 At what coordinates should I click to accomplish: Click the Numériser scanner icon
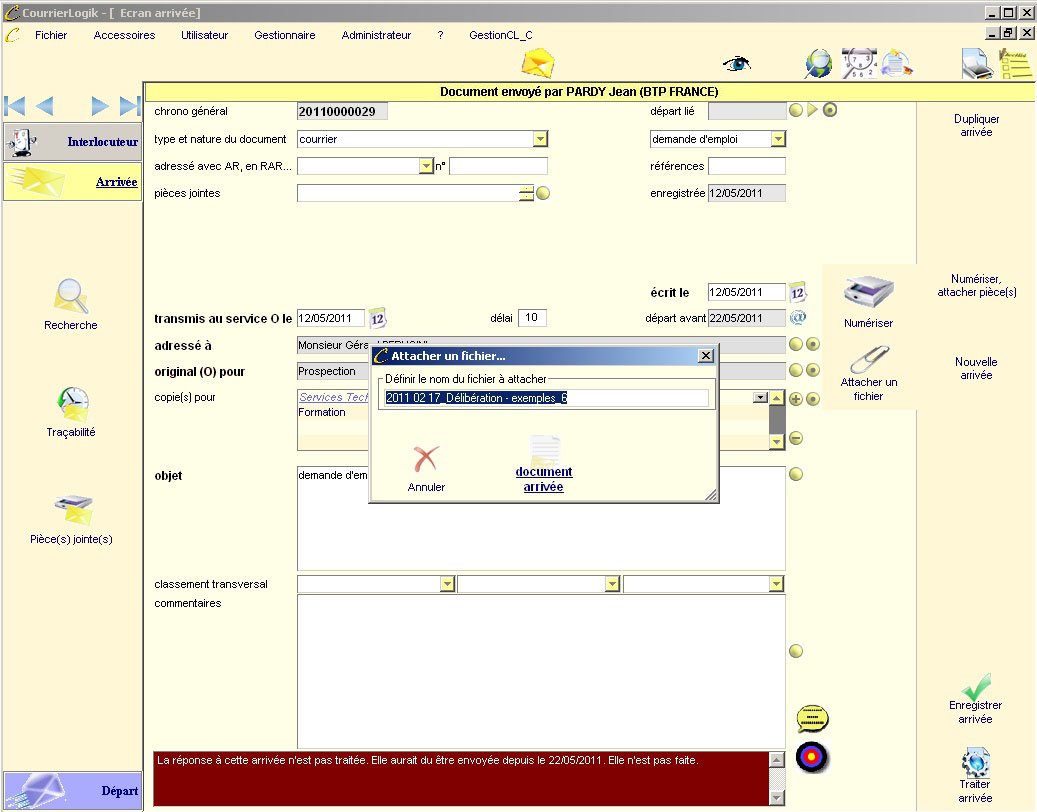[867, 294]
